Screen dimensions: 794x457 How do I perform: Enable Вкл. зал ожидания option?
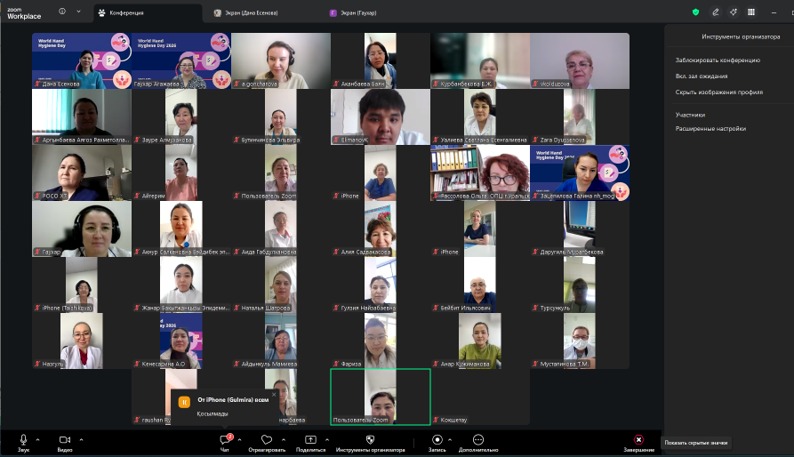tap(701, 76)
